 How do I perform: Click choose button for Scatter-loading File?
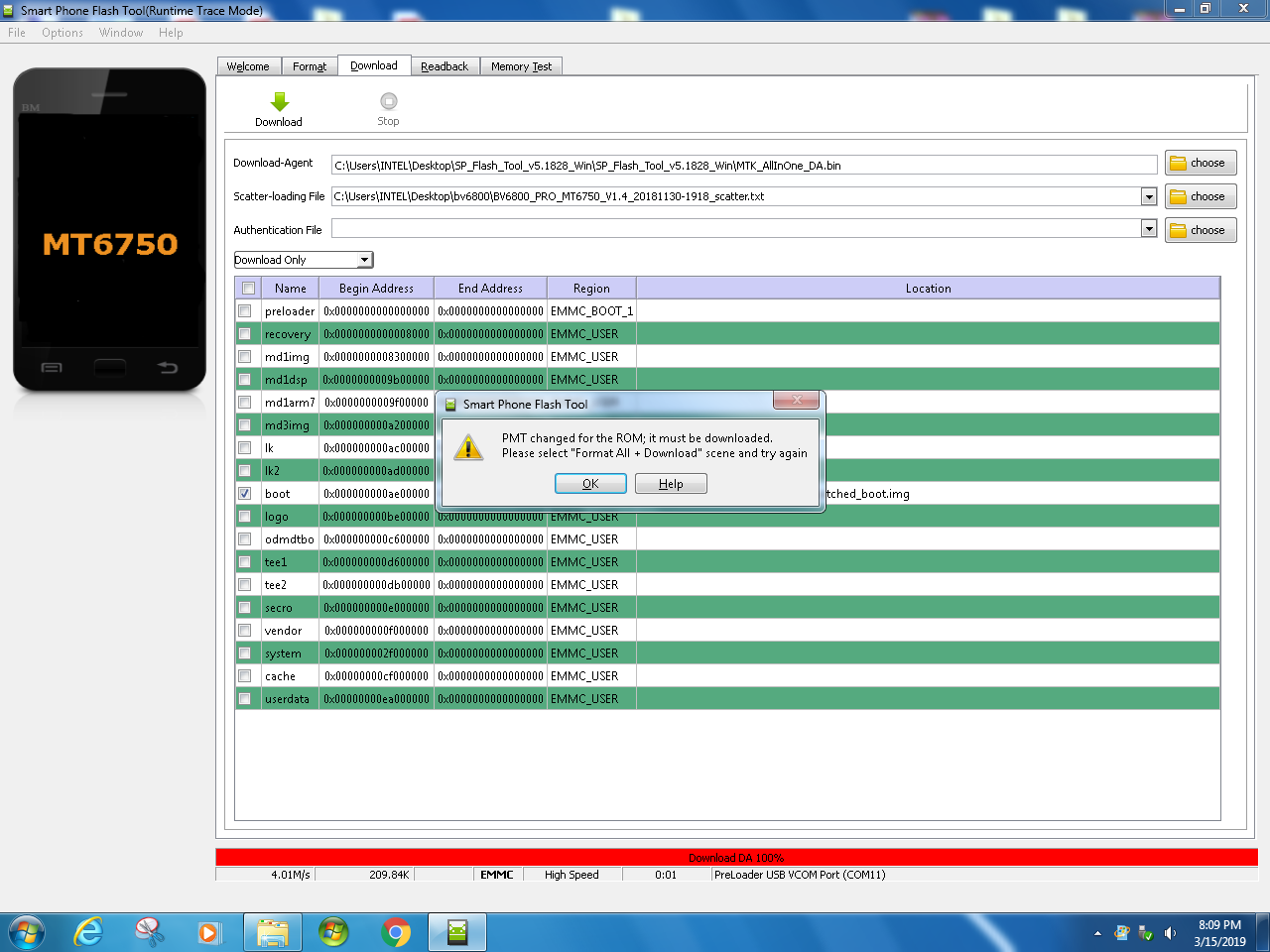(1201, 197)
